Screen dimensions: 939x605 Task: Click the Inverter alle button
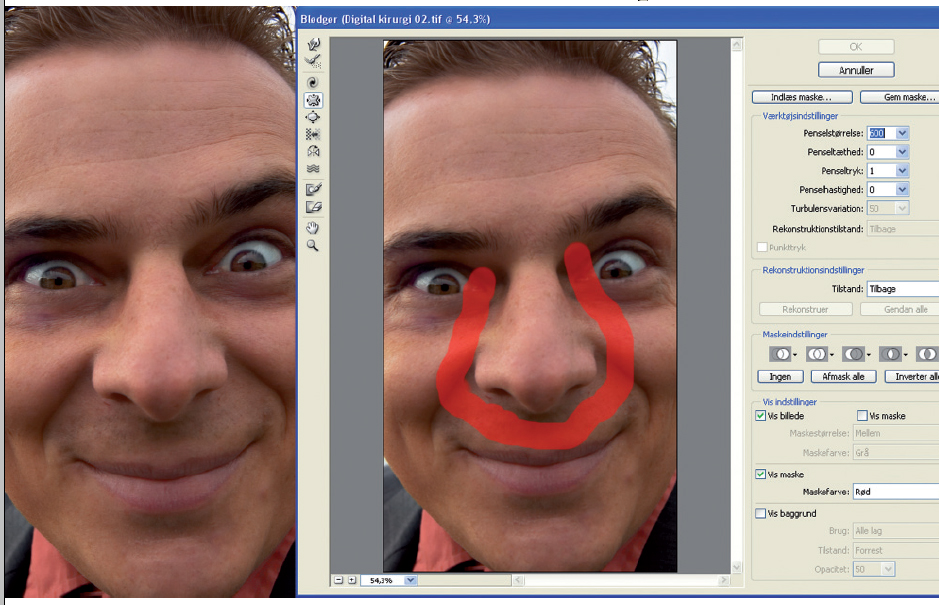coord(912,377)
